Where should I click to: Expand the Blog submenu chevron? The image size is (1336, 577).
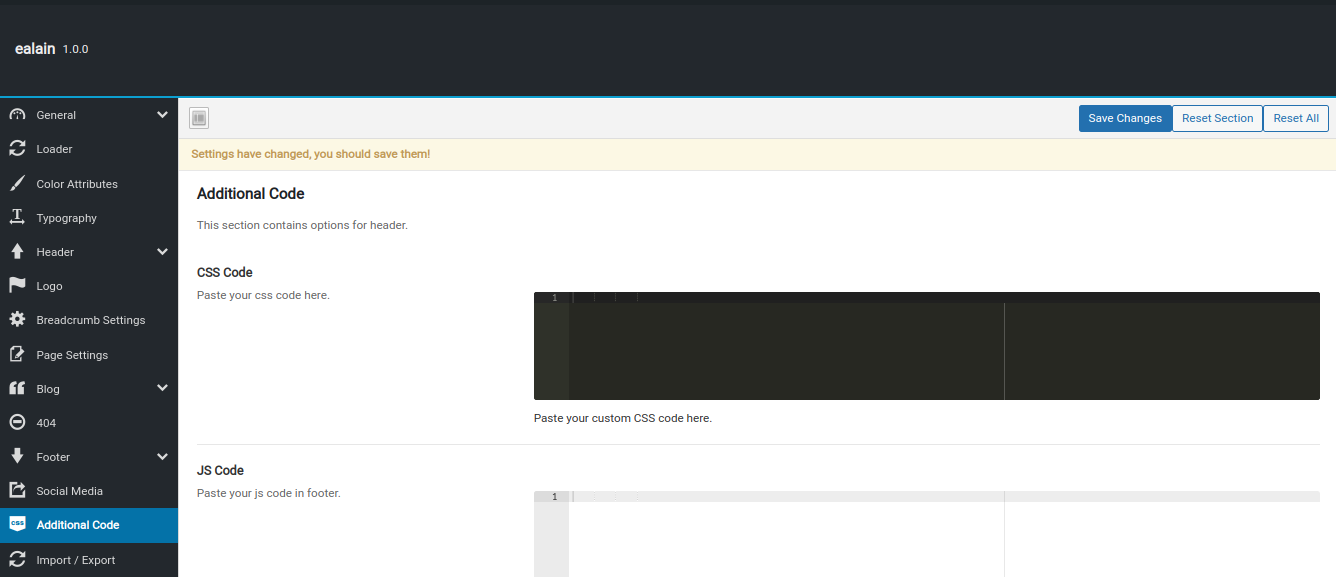[162, 388]
